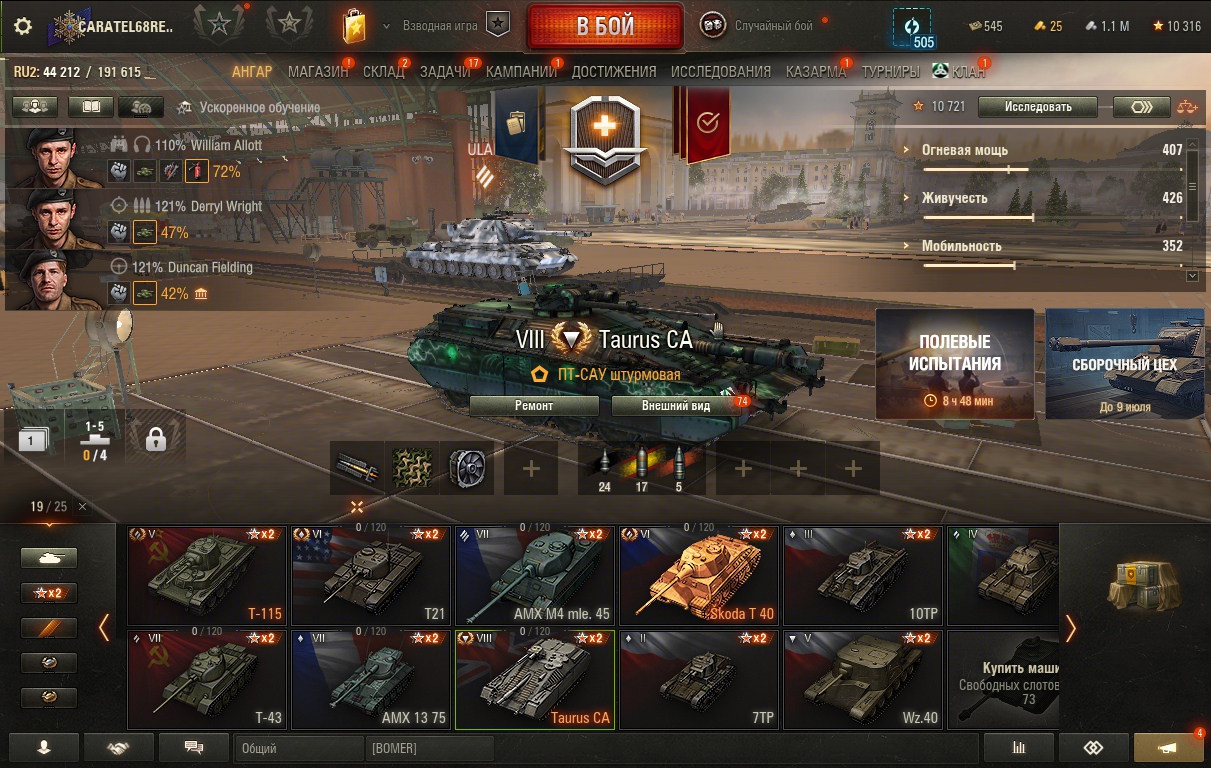1211x768 pixels.
Task: Open the first equipment slot icon
Action: 358,468
